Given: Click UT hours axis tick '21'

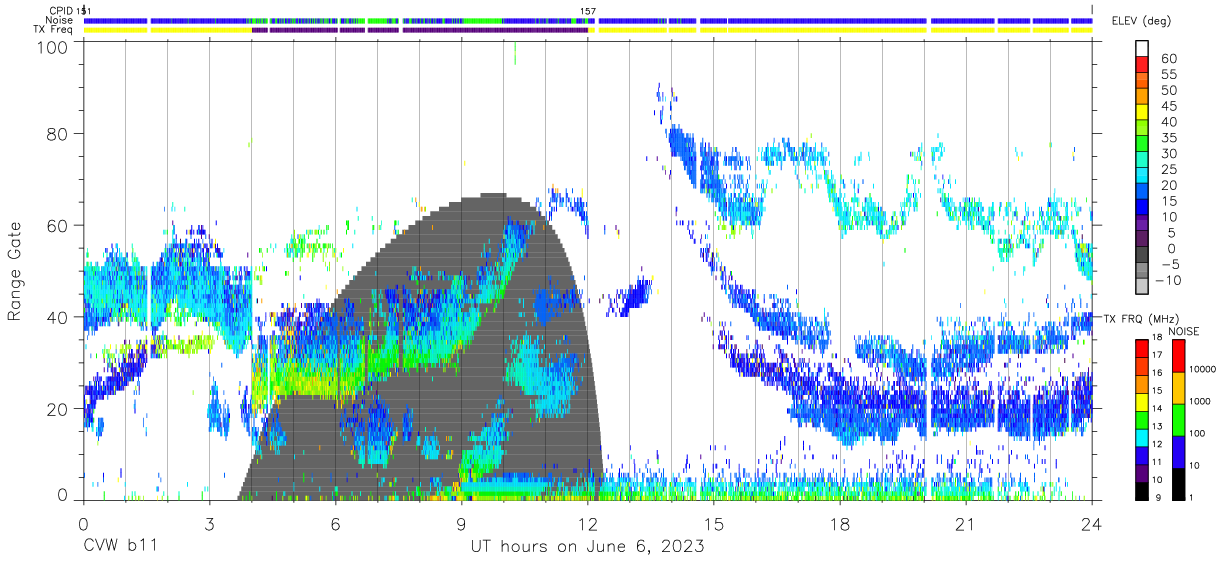Looking at the screenshot, I should click(x=966, y=525).
